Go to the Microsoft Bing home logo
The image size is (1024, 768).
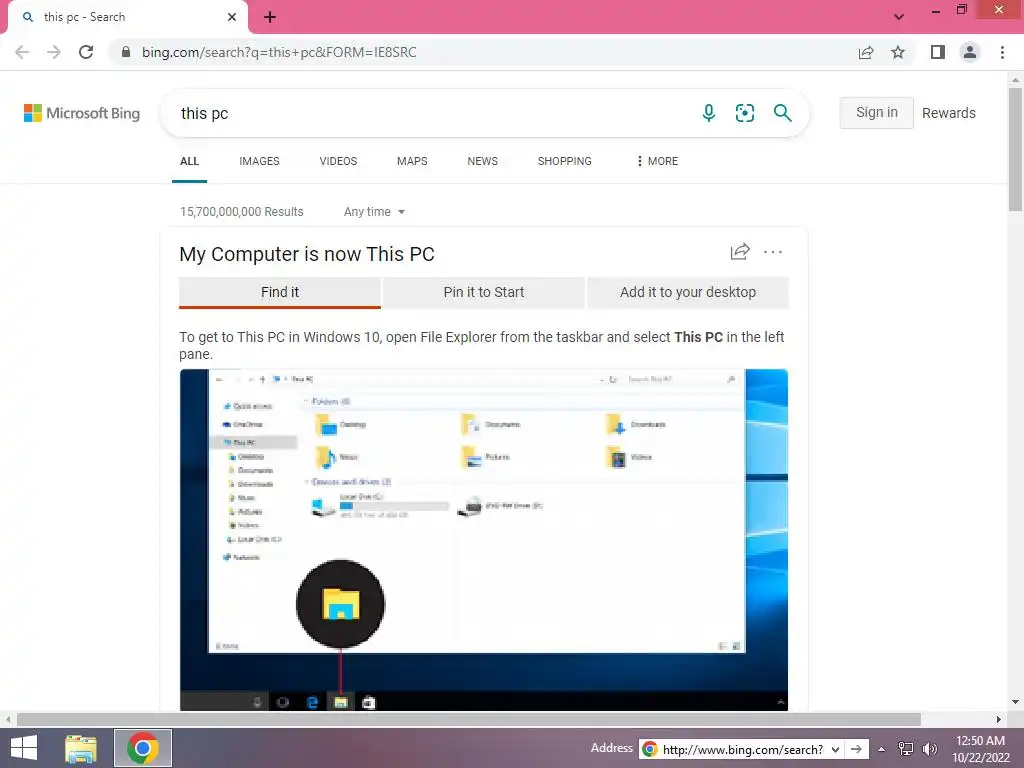(x=82, y=113)
